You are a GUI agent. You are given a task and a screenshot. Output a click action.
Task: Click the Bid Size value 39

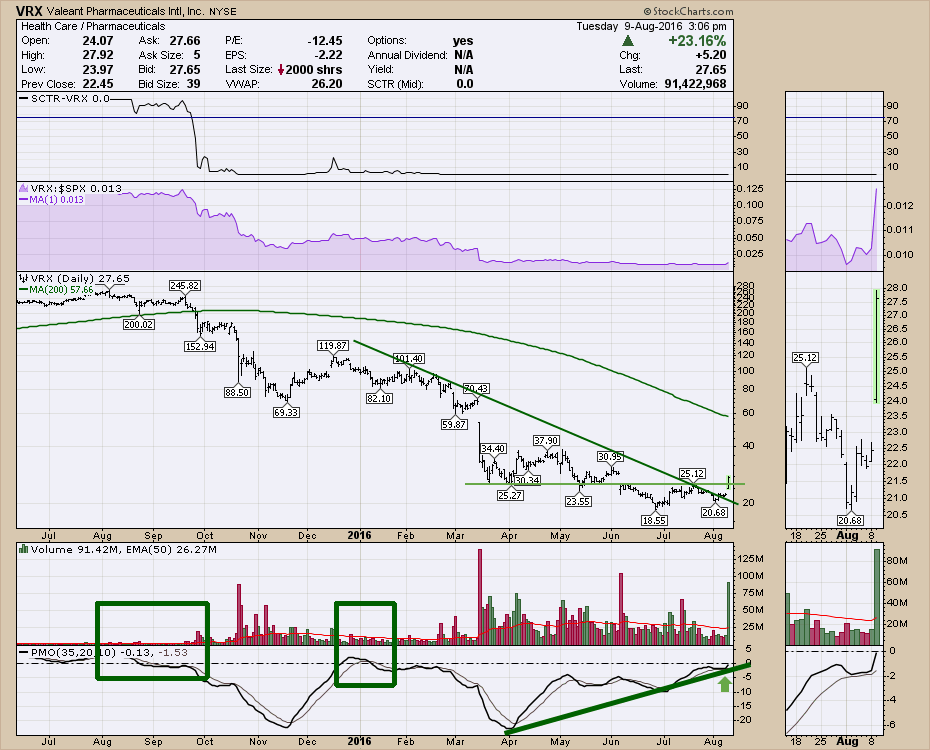193,84
